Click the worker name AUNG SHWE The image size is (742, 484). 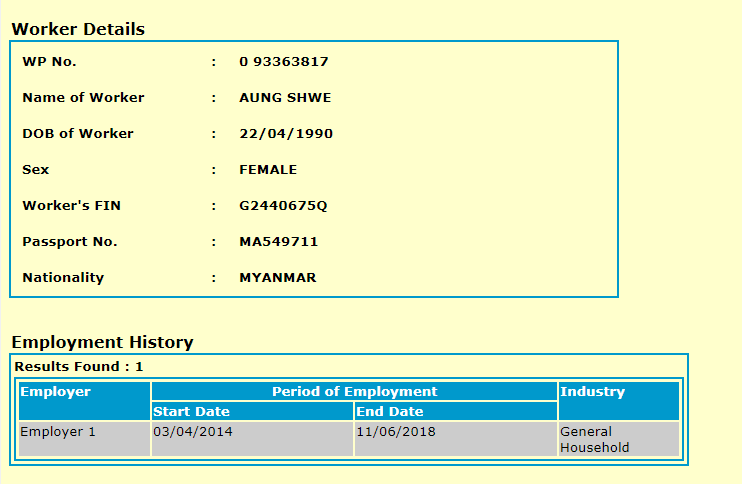pos(285,98)
